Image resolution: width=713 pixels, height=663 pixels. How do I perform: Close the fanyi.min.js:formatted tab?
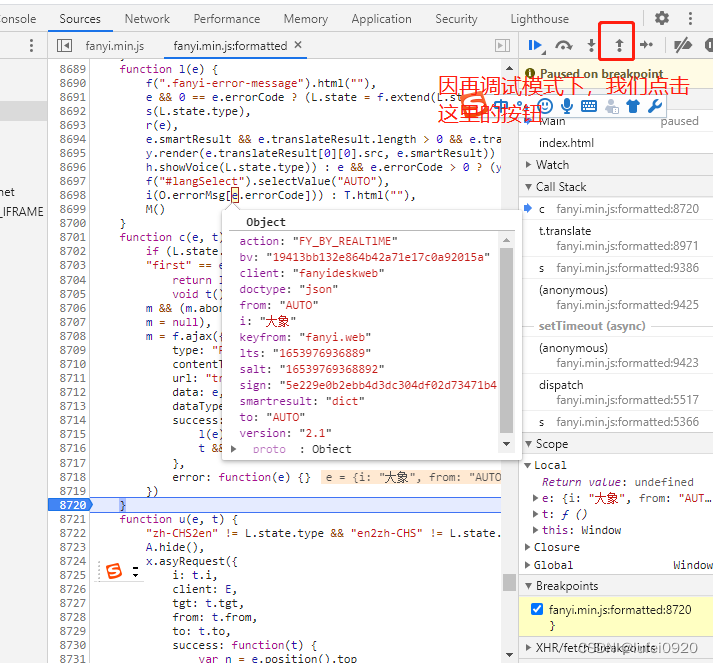click(298, 45)
